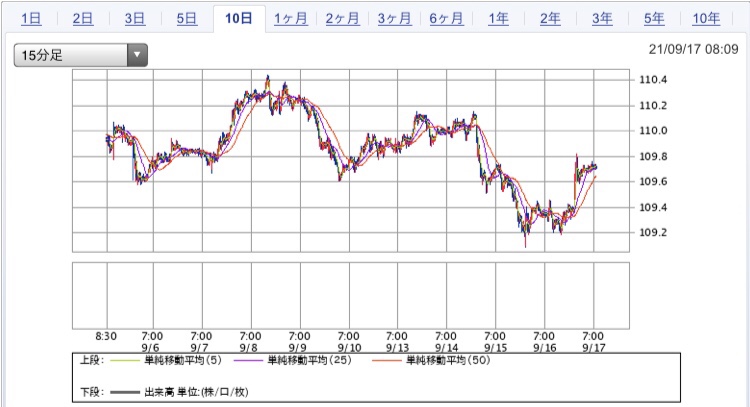Click the price peak candle near 110.4
Screen dimensions: 750x407
click(268, 80)
